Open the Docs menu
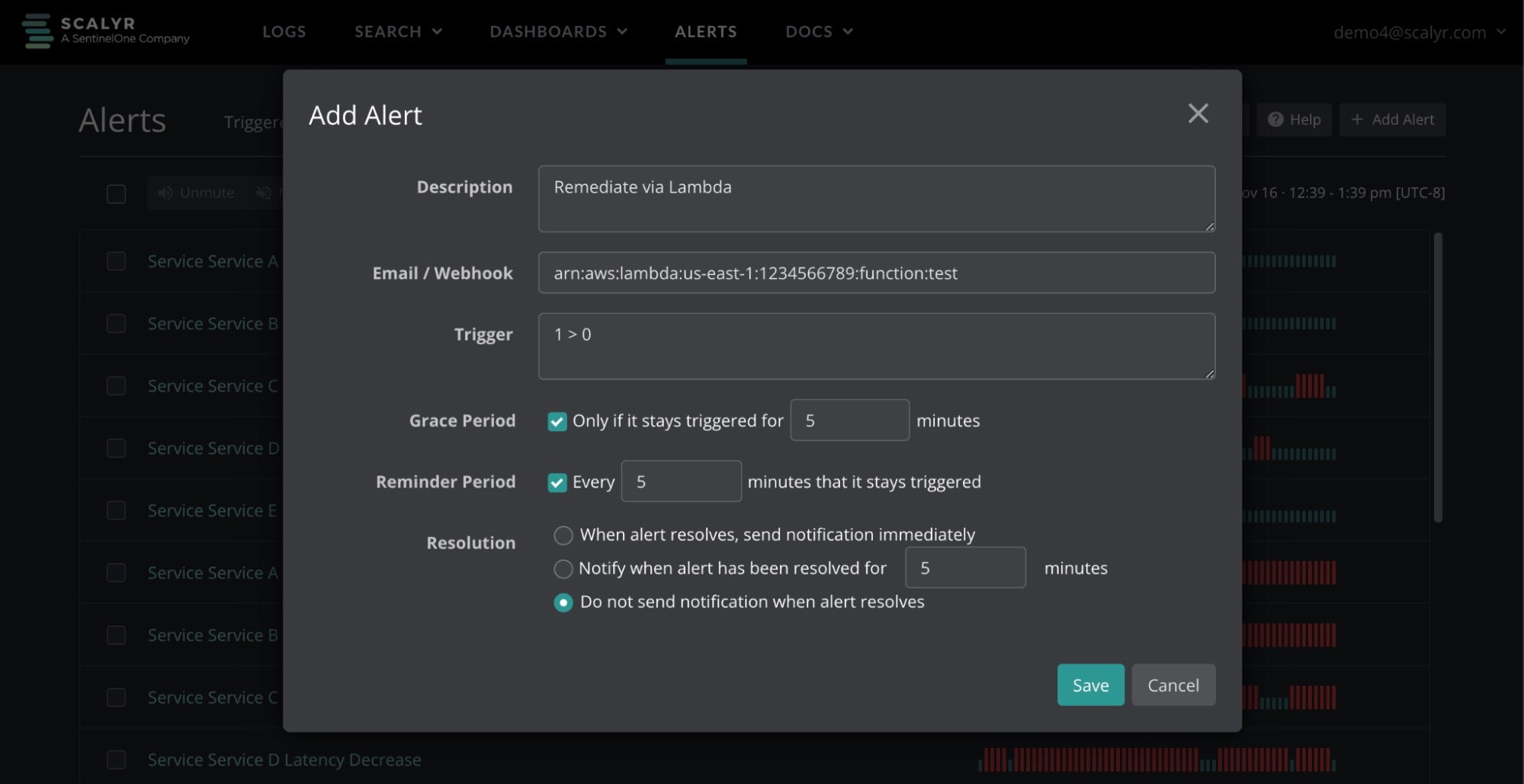Viewport: 1524px width, 784px height. click(x=819, y=31)
